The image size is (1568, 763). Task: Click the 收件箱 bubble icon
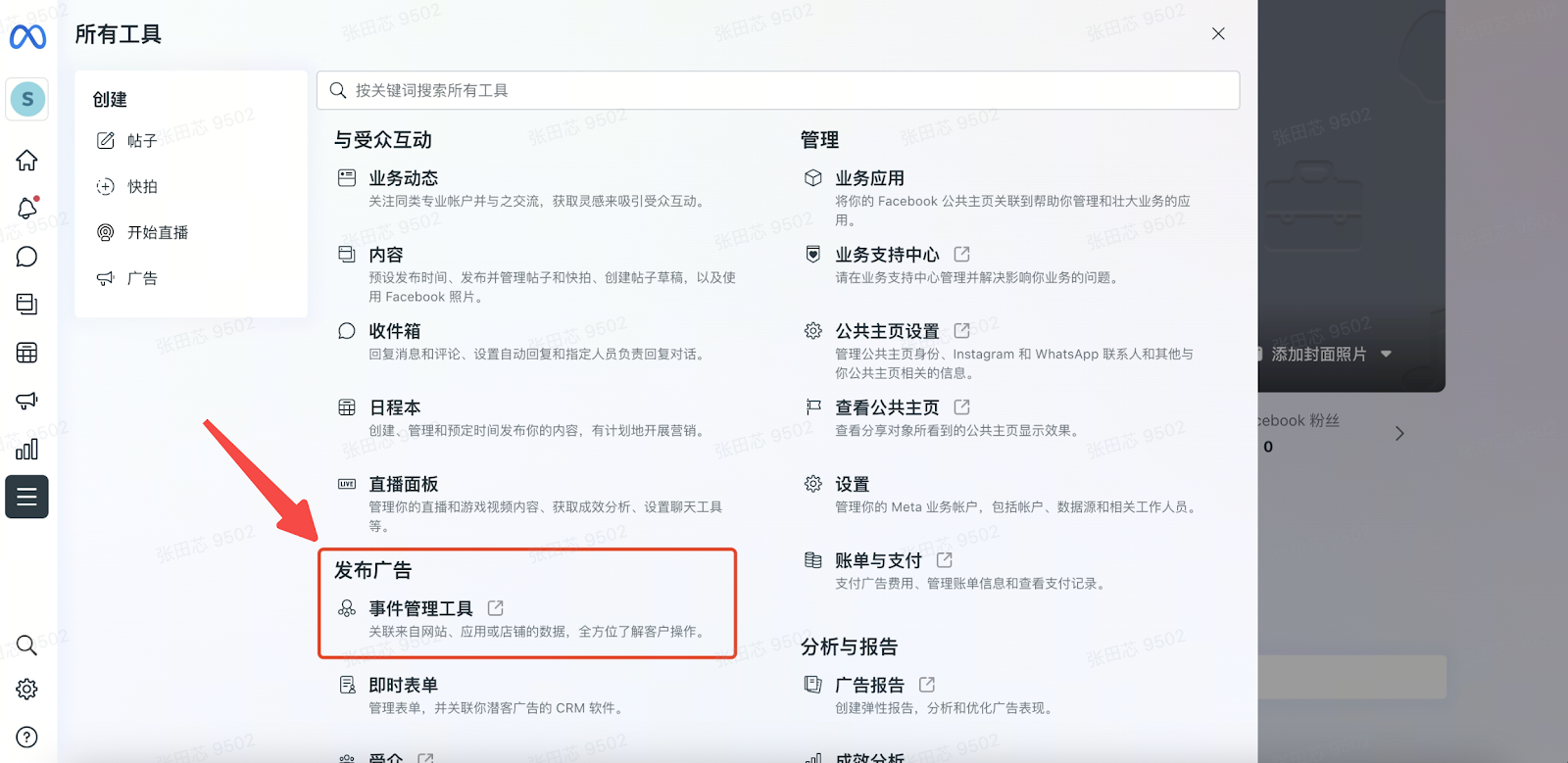tap(347, 330)
